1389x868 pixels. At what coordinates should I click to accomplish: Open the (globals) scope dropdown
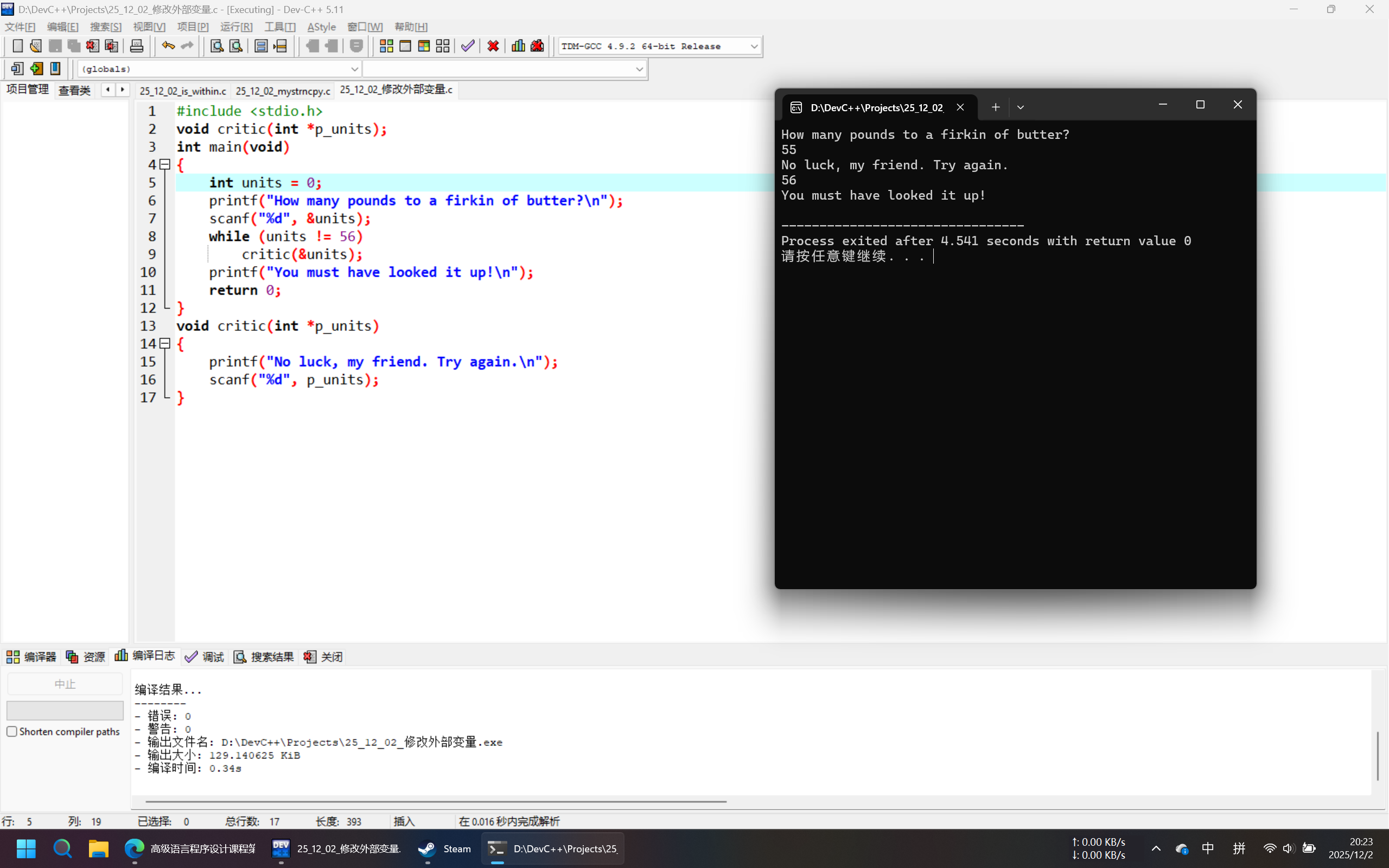(x=354, y=69)
